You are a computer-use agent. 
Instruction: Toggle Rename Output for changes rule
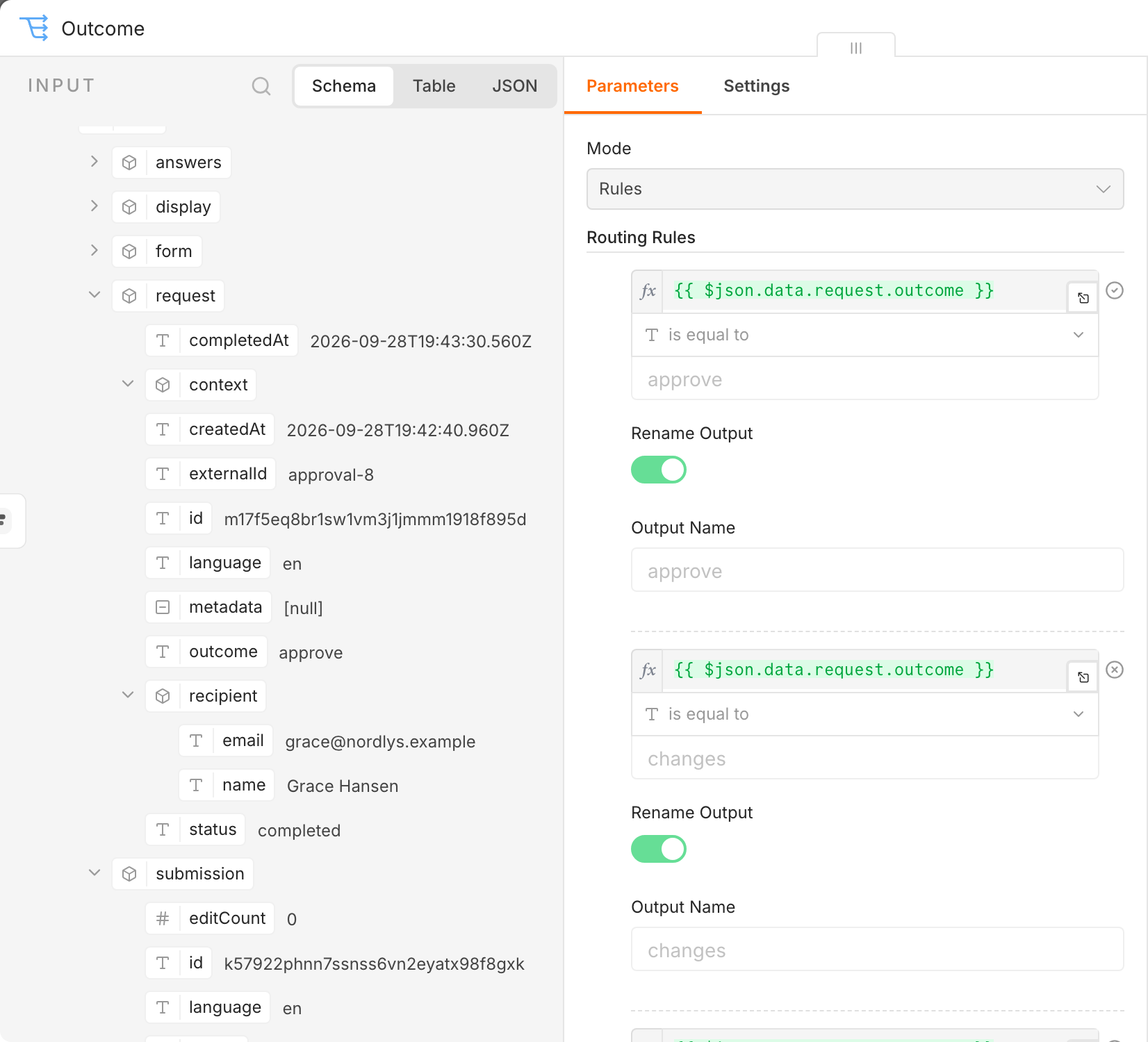click(x=659, y=849)
